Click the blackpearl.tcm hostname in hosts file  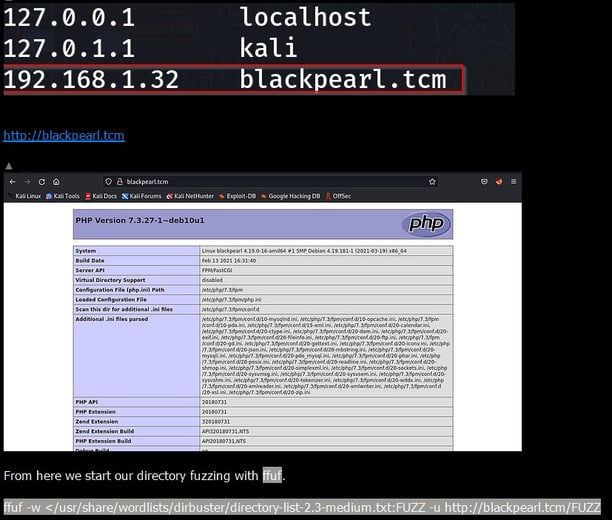point(343,80)
